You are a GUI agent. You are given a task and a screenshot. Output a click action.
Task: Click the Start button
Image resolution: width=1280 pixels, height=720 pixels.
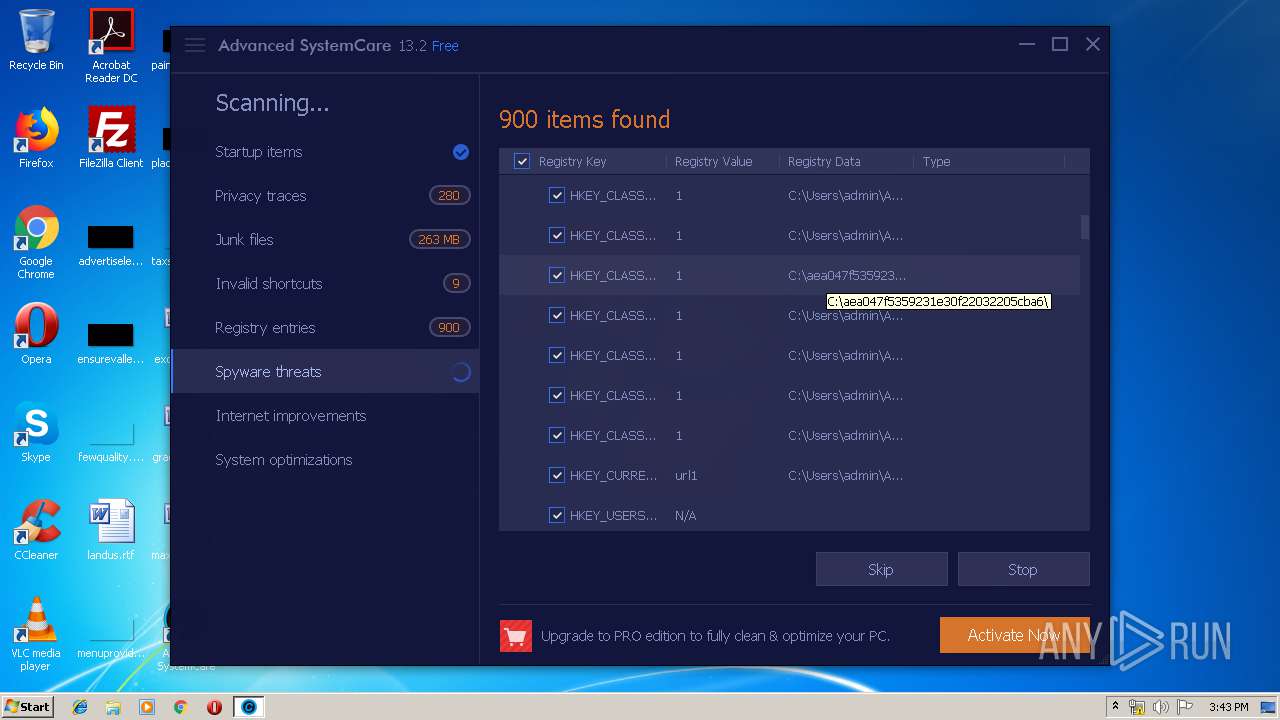(28, 707)
